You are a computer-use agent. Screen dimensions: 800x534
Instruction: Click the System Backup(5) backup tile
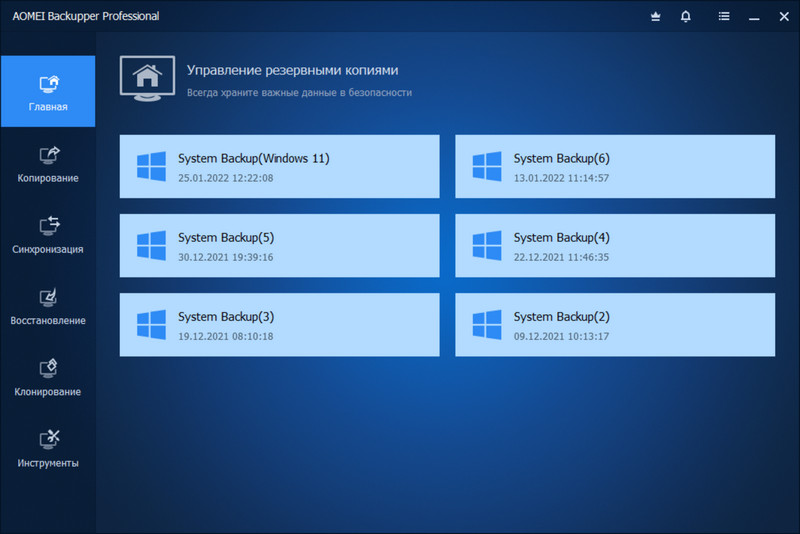tap(279, 246)
